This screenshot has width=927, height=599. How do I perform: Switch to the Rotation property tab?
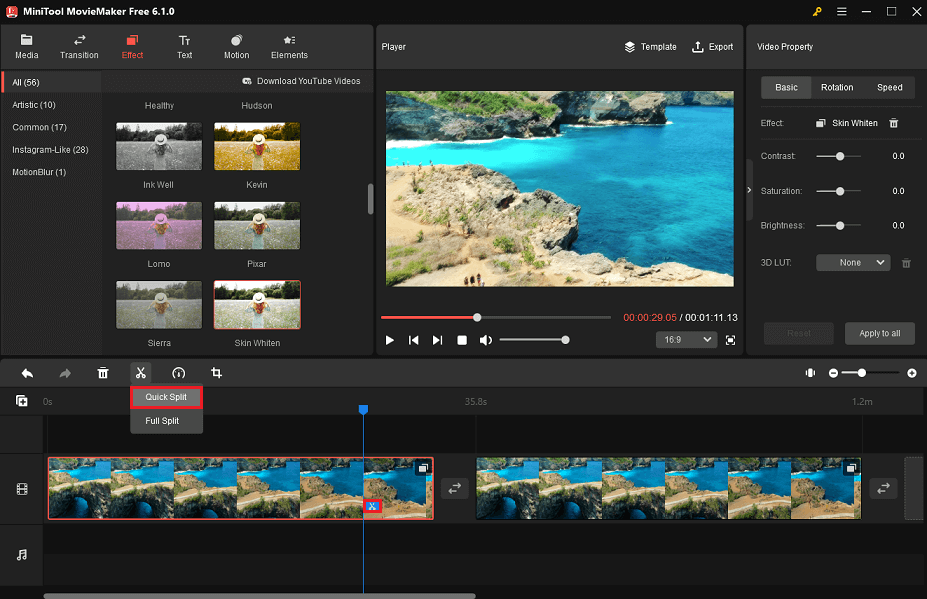pos(837,88)
